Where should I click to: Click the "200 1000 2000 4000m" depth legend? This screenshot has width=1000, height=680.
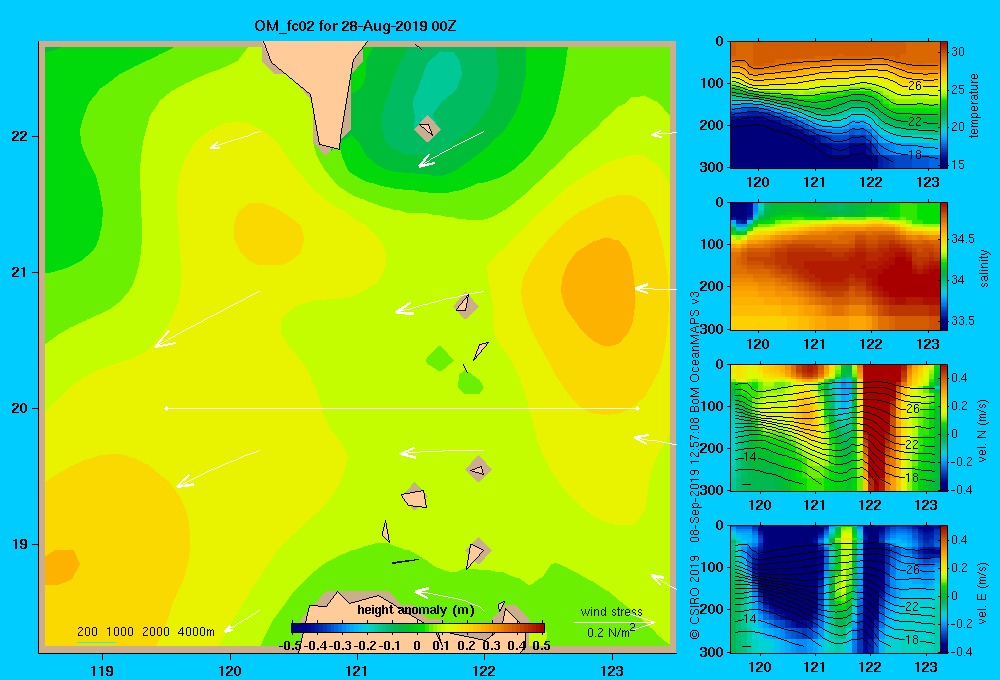145,632
